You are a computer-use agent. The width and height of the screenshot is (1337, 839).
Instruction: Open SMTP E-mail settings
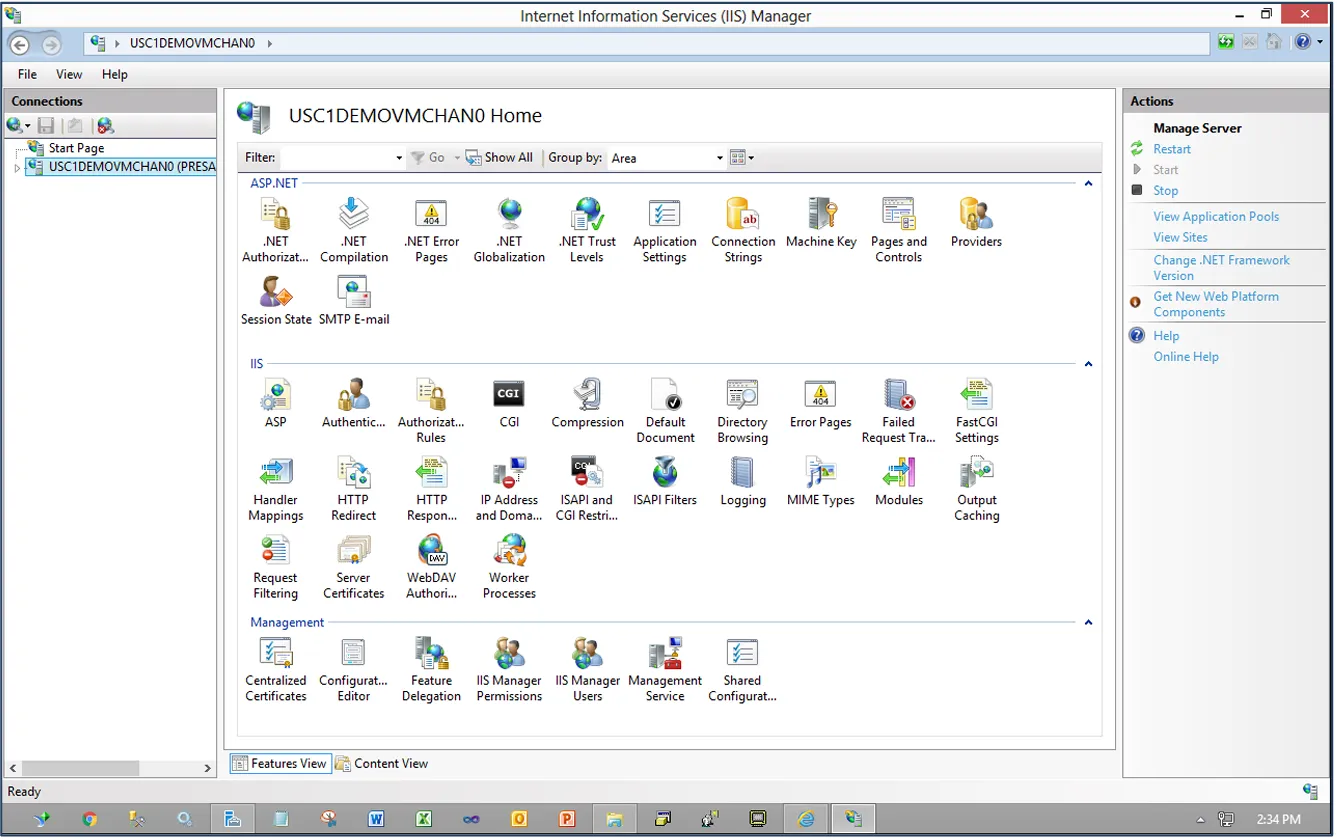tap(353, 298)
